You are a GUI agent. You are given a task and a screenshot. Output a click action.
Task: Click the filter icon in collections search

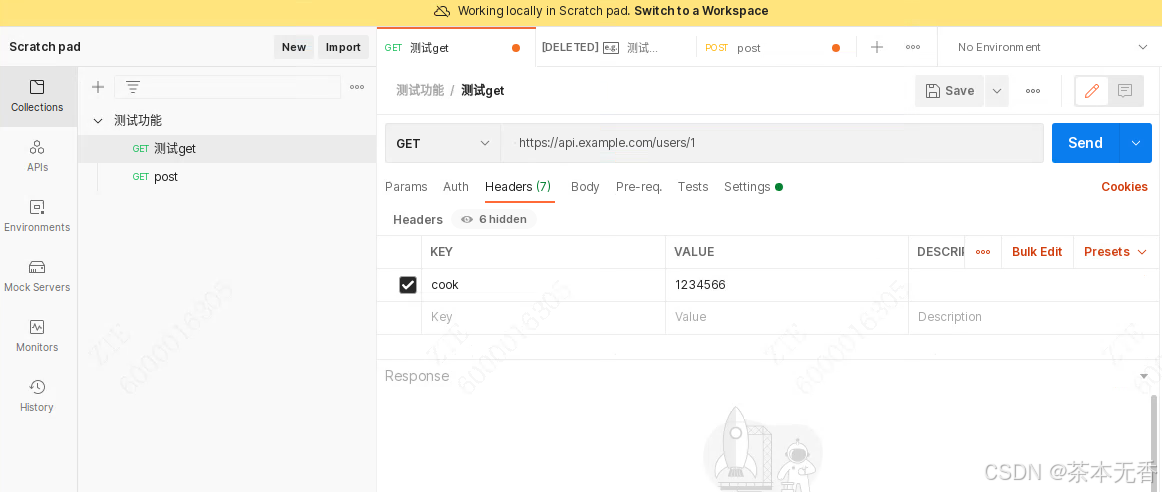pos(133,87)
